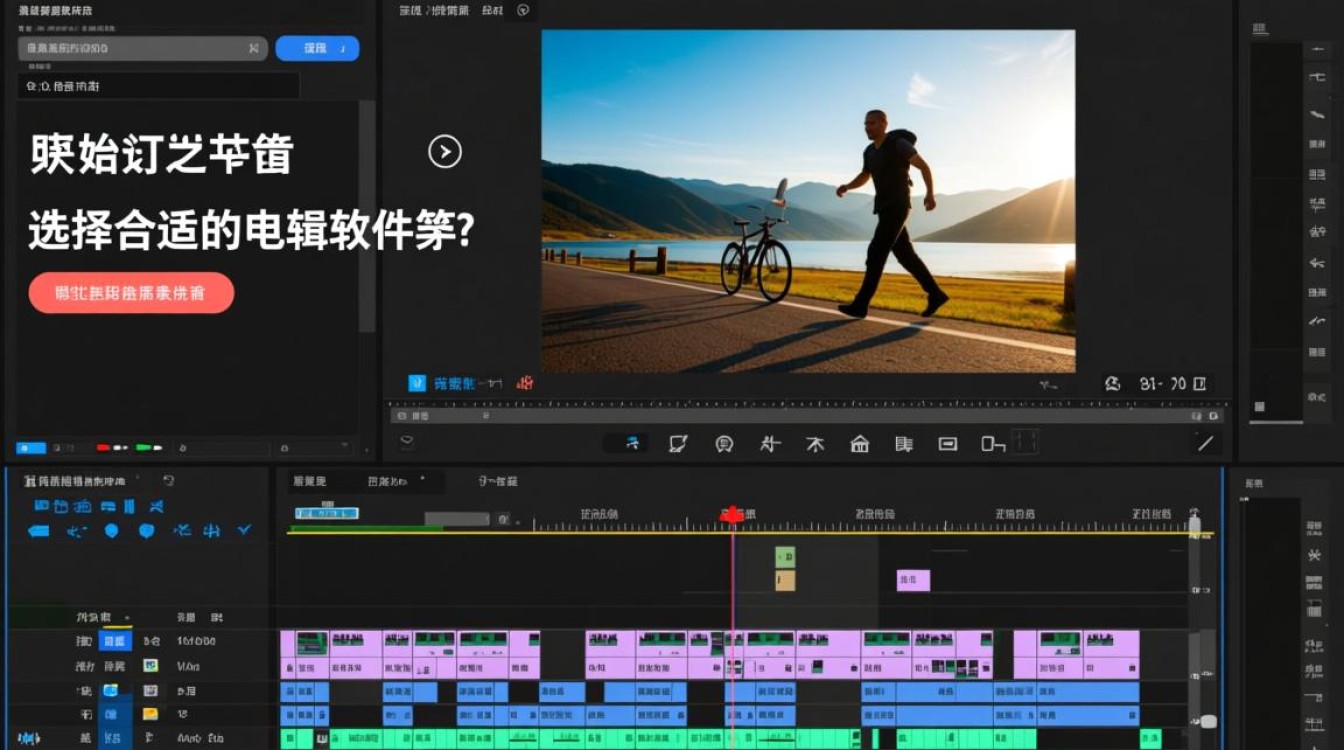The height and width of the screenshot is (750, 1344).
Task: Open the dropdown at left panel footer's right end
Action: [314, 447]
